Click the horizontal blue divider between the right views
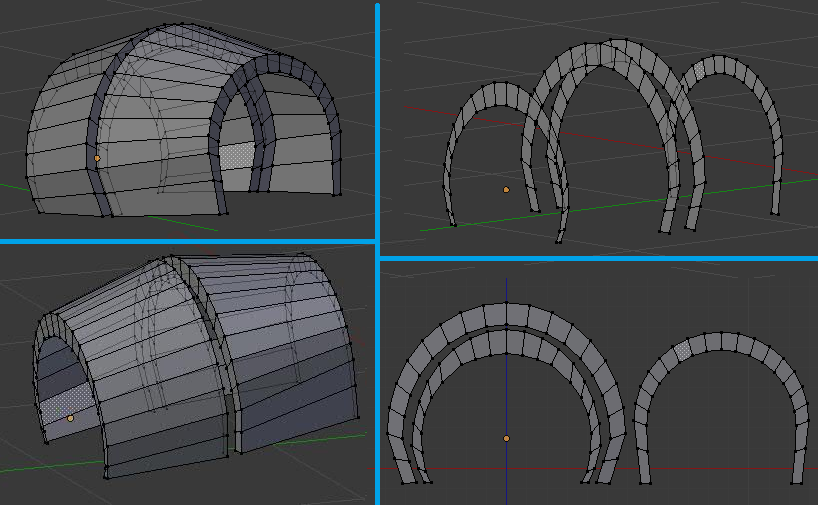Image resolution: width=818 pixels, height=505 pixels. [x=600, y=258]
